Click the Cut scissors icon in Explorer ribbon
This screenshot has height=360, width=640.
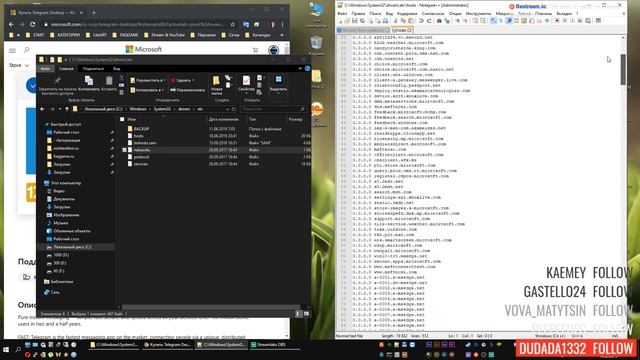(121, 78)
